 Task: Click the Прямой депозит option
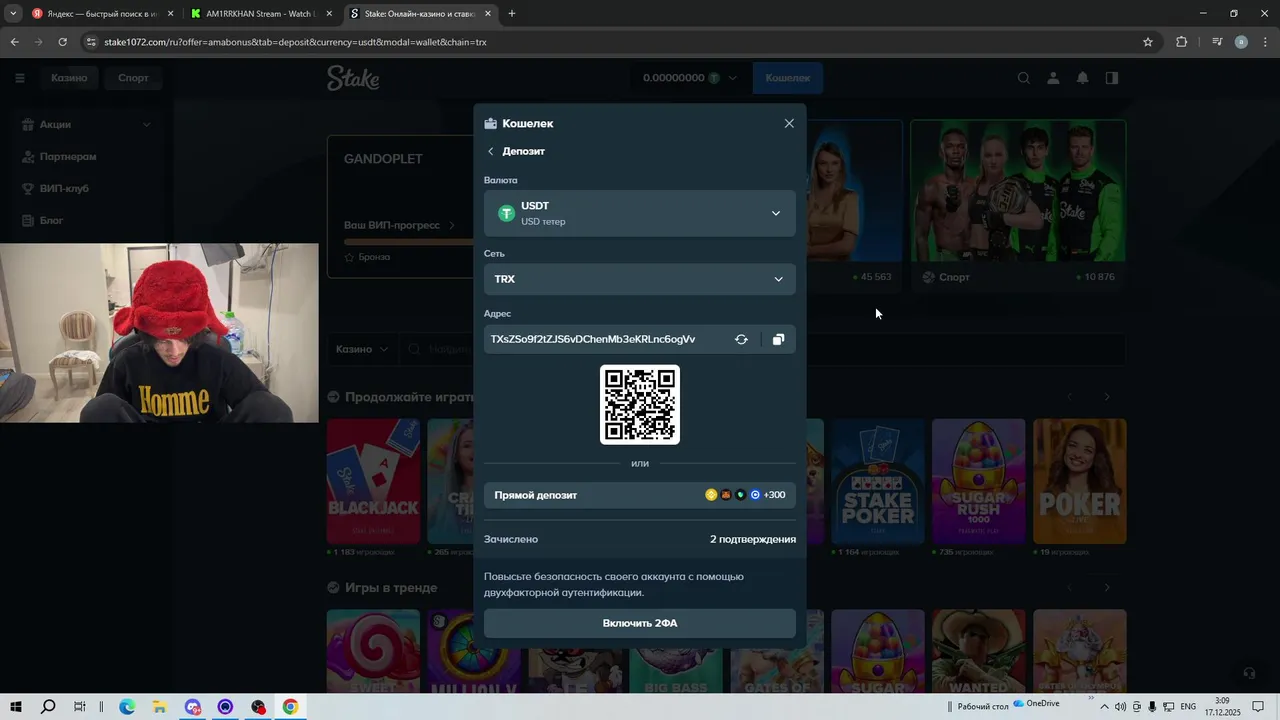pos(640,495)
